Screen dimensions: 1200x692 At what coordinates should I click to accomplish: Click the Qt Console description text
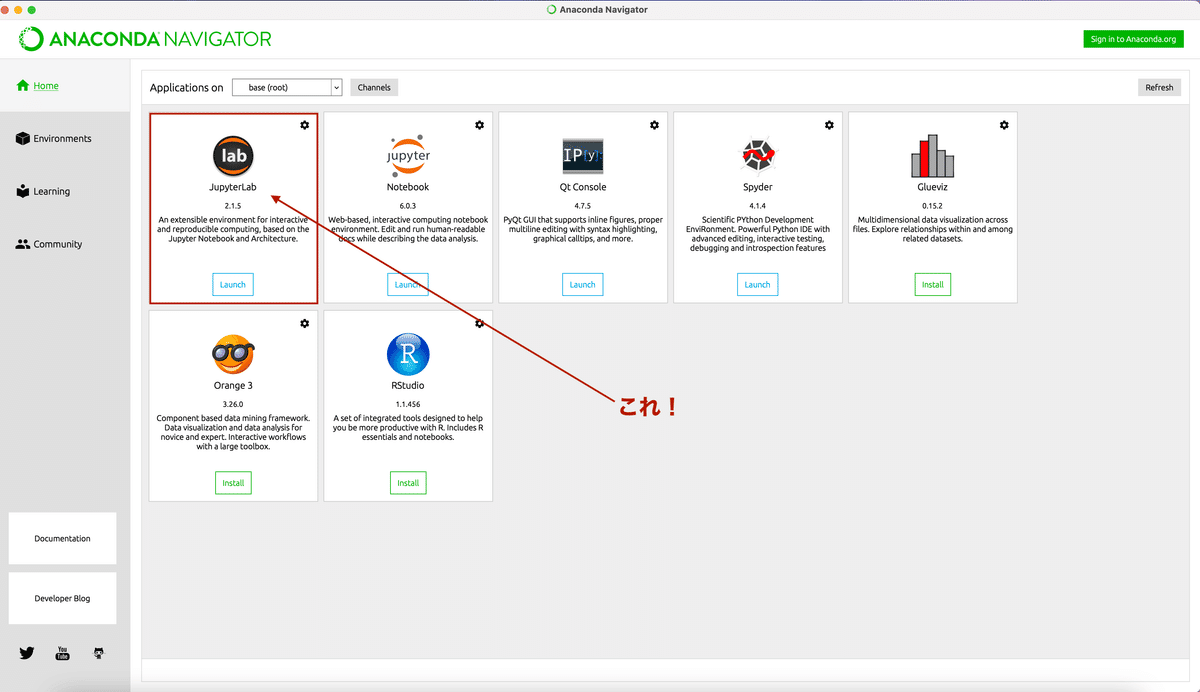pyautogui.click(x=583, y=229)
